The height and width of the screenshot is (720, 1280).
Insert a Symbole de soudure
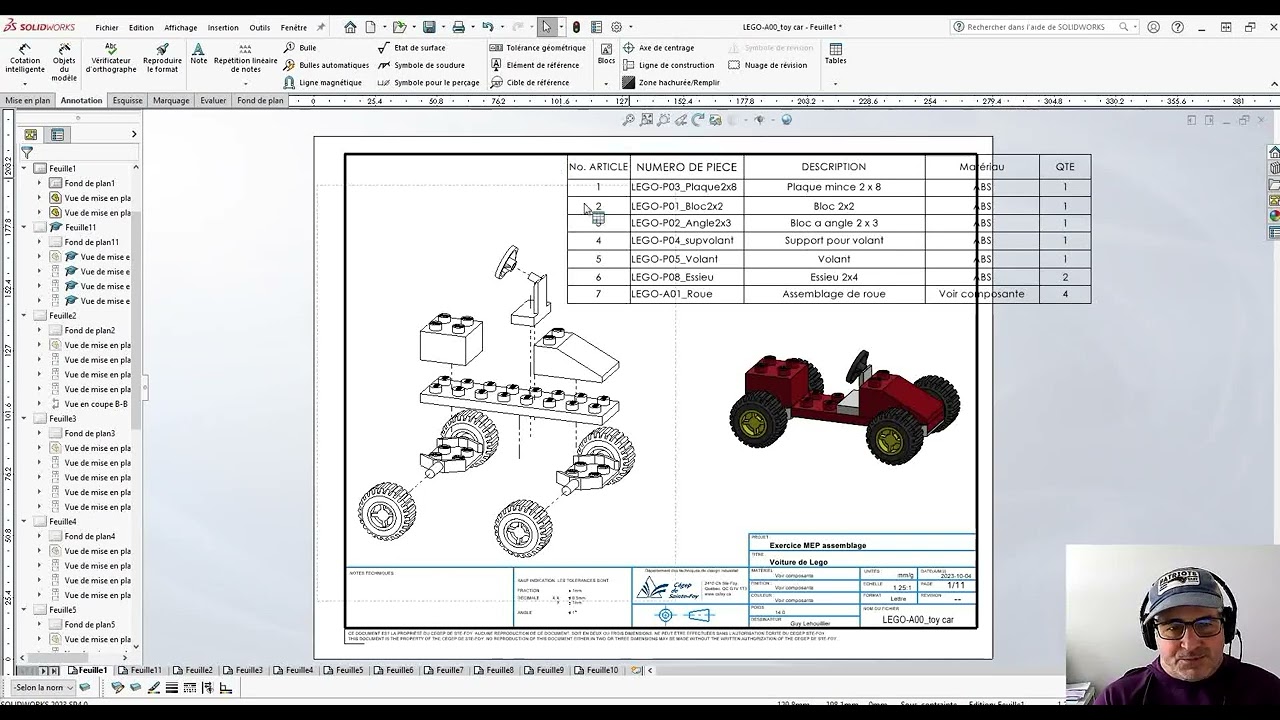pyautogui.click(x=421, y=65)
